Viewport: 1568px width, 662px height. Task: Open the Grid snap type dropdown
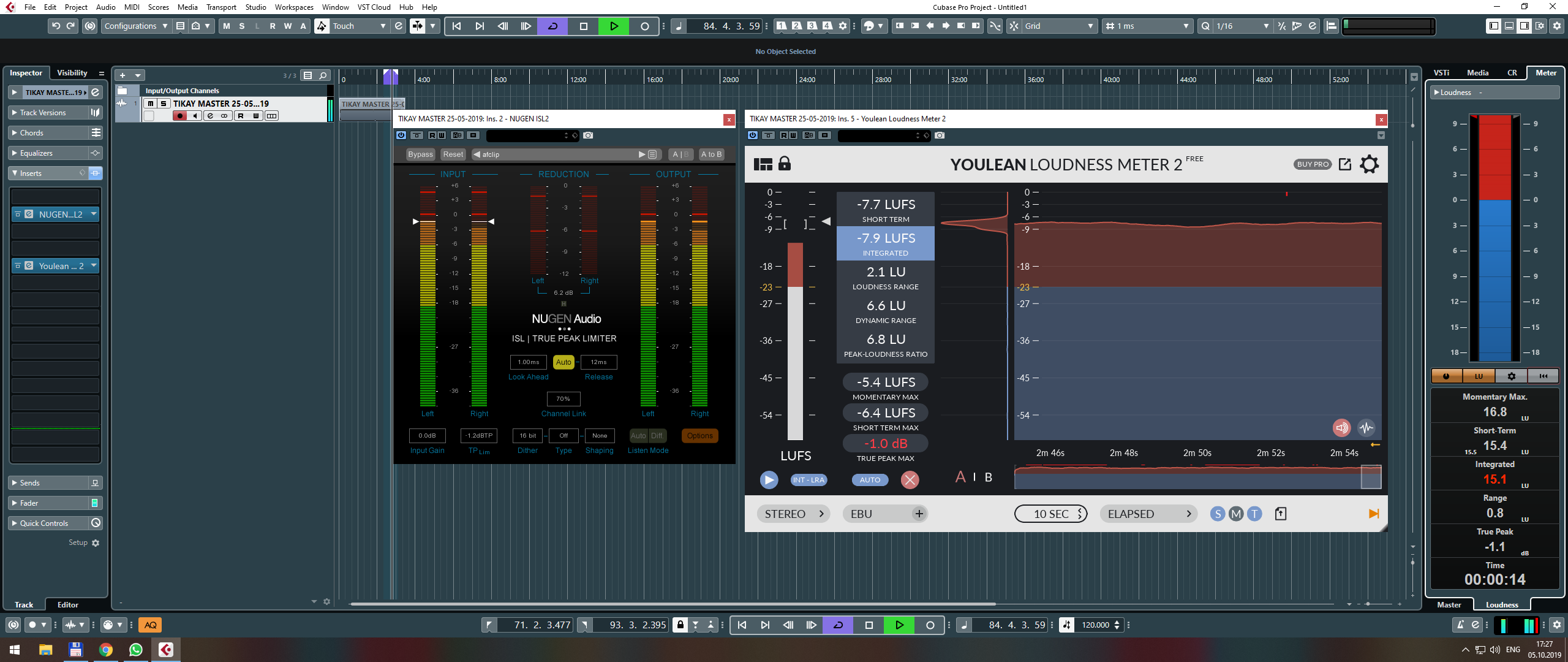coord(1060,26)
